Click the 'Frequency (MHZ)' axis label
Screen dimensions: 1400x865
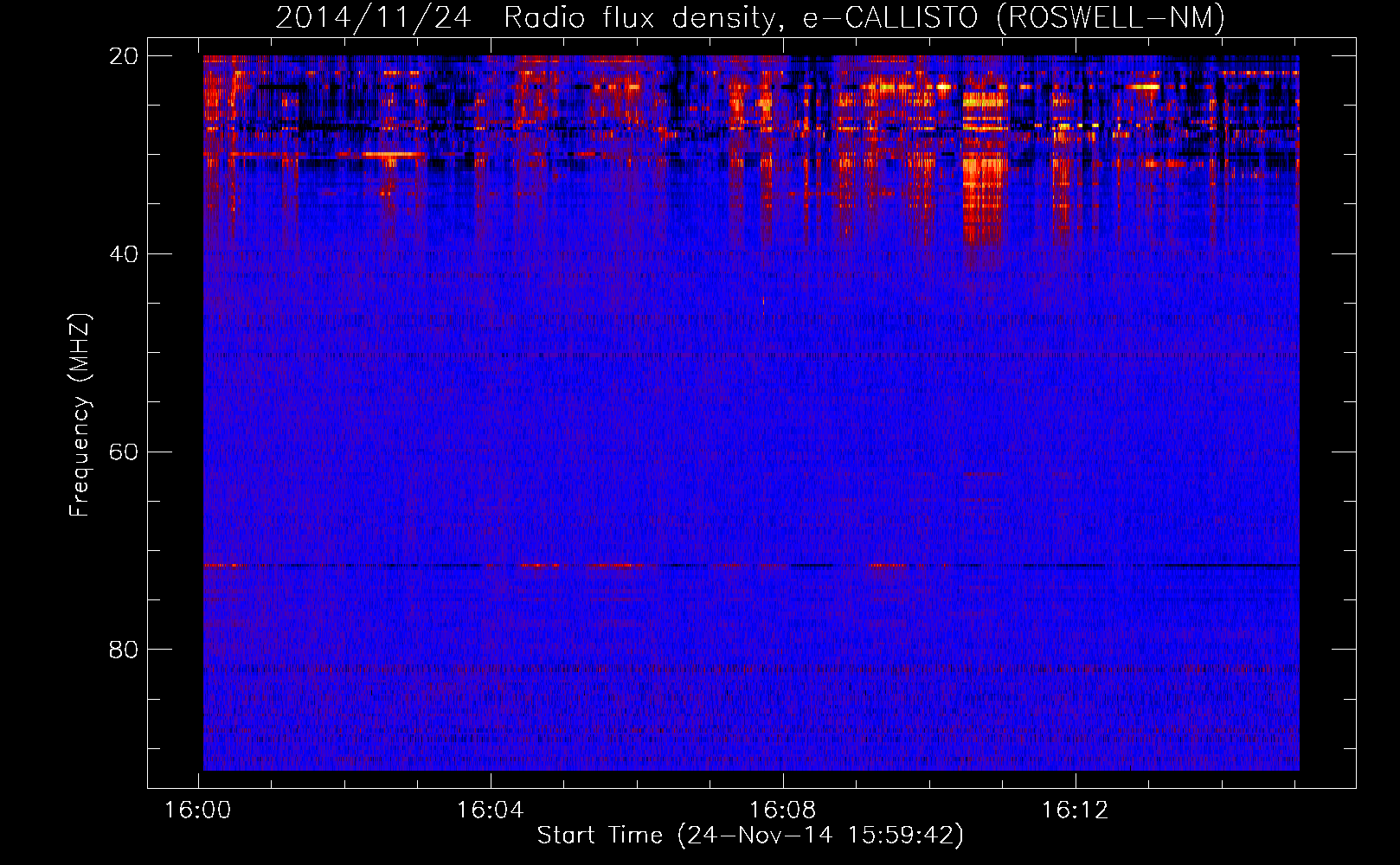click(x=80, y=415)
